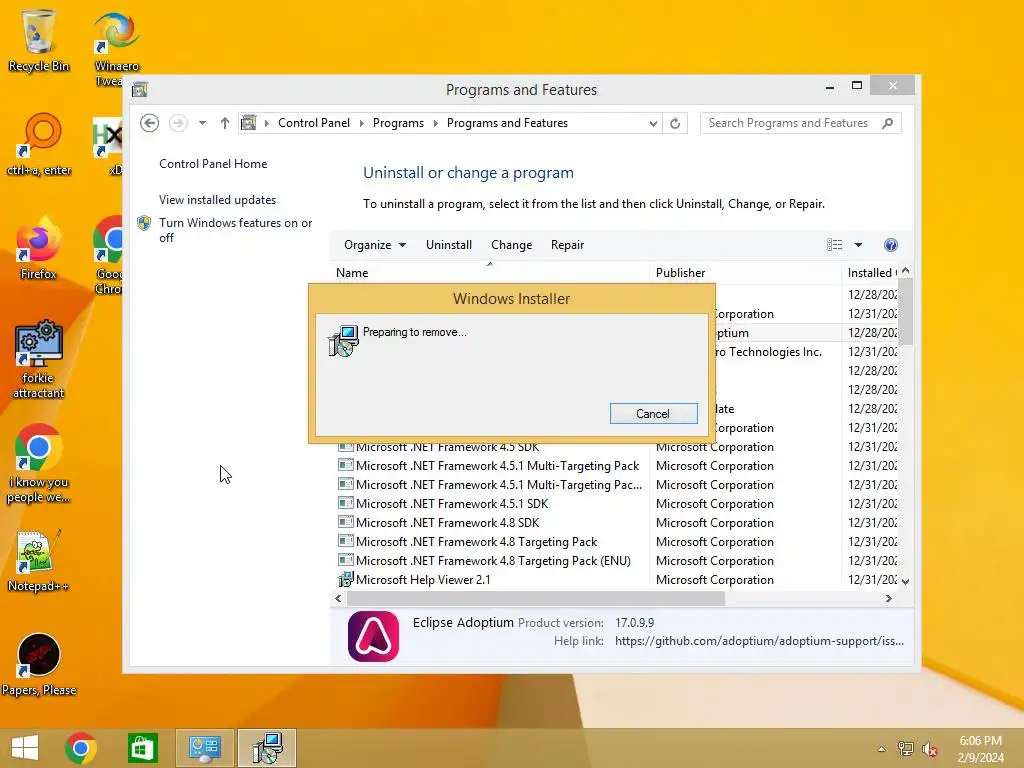Open the muted volume tray icon
The width and height of the screenshot is (1024, 768).
[930, 749]
